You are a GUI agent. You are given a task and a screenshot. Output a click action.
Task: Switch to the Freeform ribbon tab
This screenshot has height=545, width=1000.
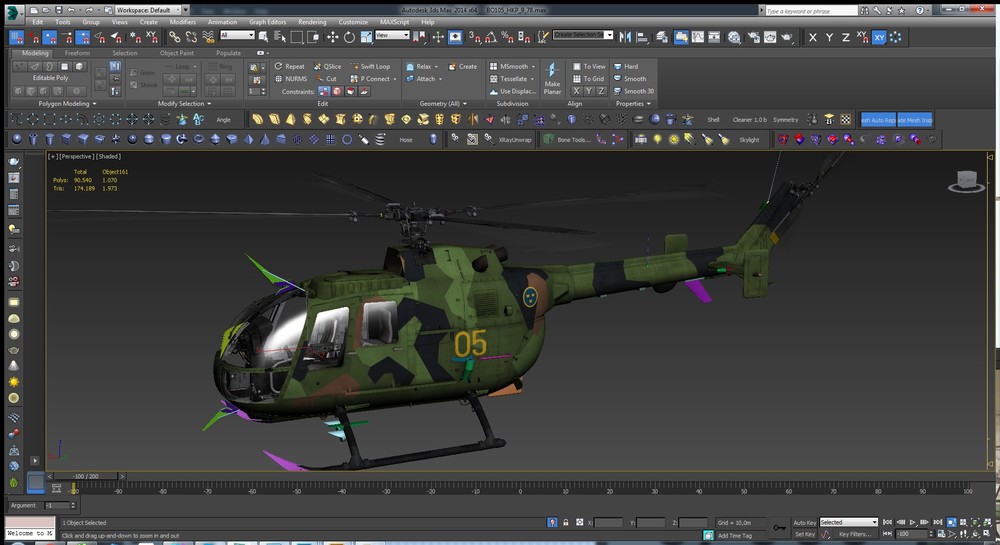pyautogui.click(x=77, y=53)
